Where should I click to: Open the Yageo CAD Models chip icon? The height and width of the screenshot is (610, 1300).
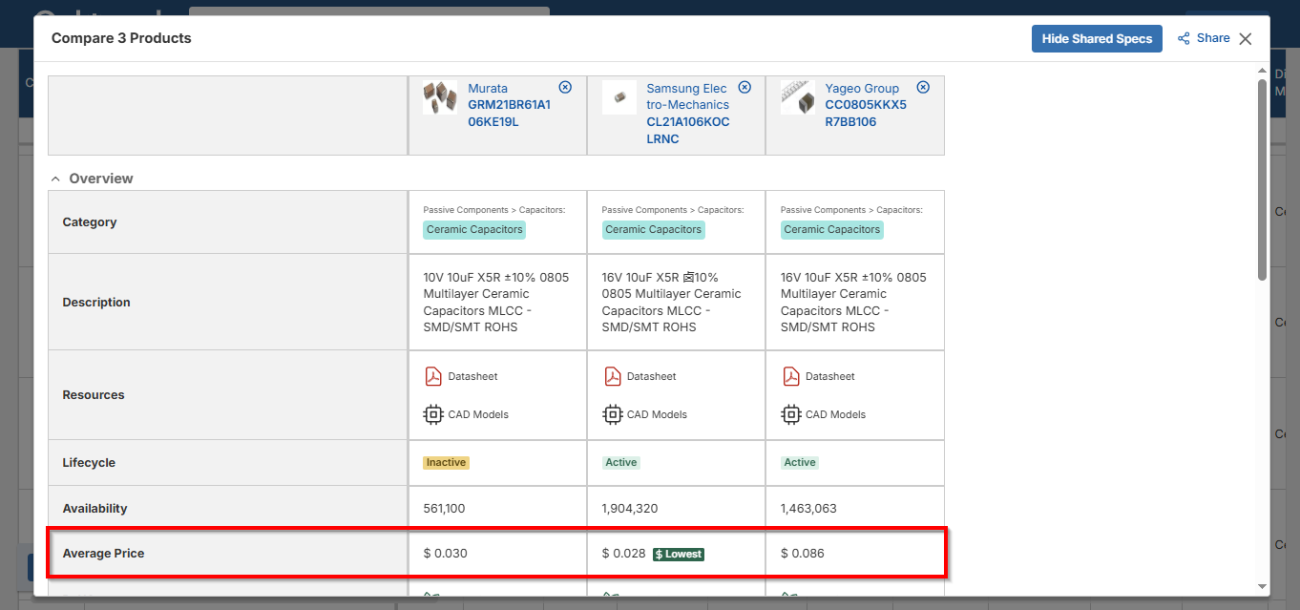click(790, 414)
